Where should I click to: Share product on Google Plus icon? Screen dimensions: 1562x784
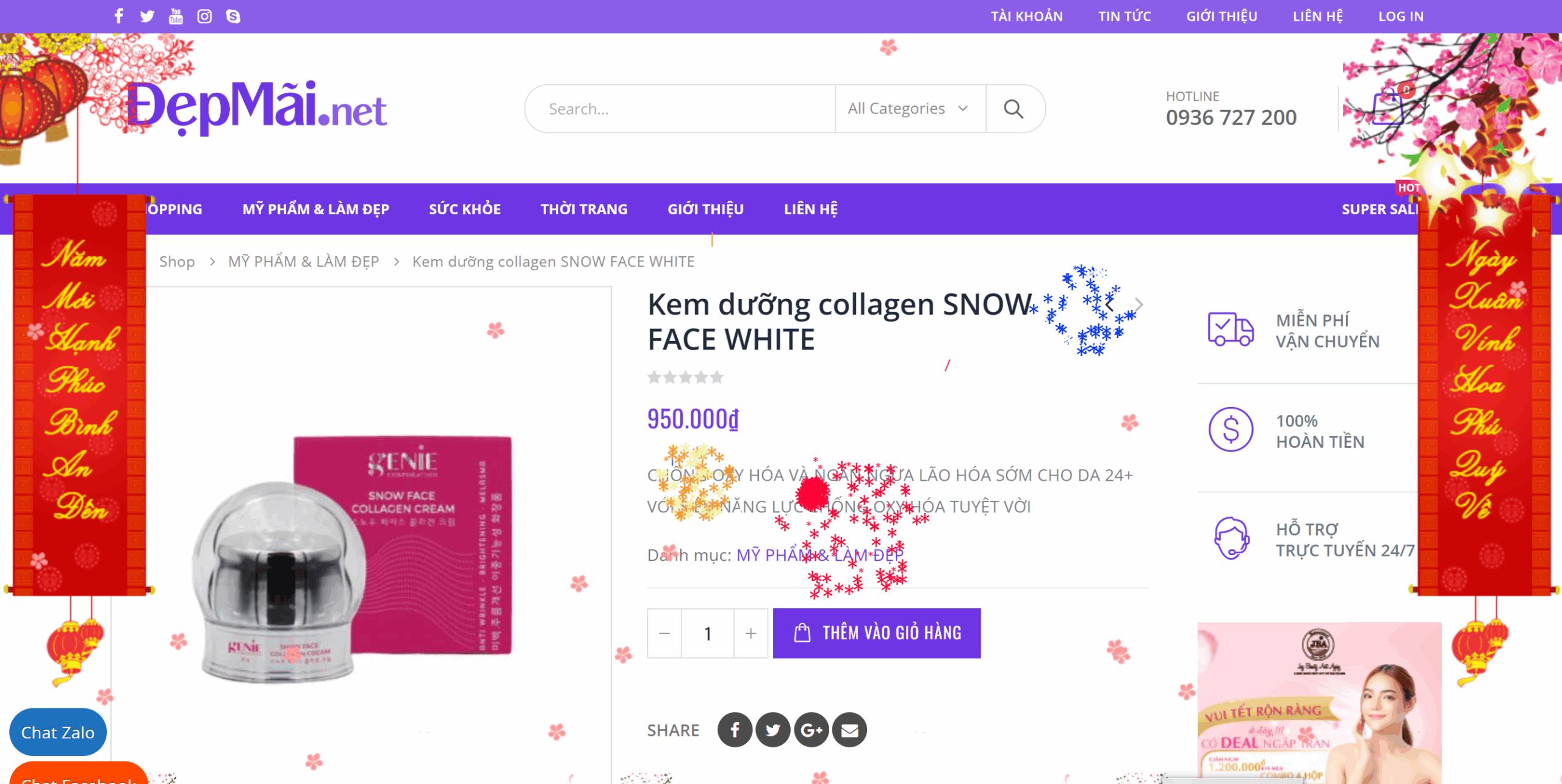811,730
